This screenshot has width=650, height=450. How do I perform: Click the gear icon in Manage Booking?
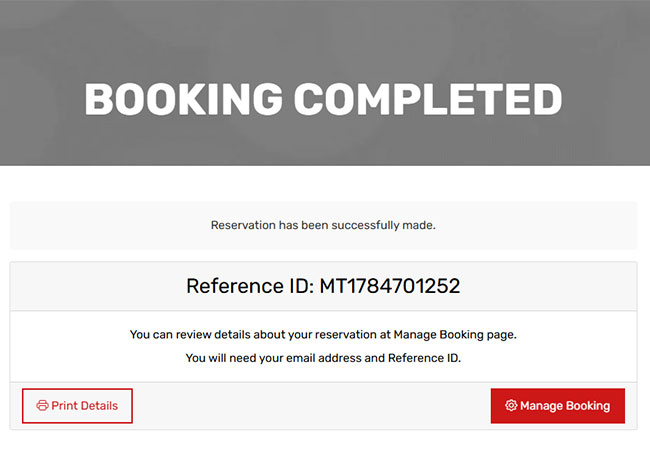511,405
